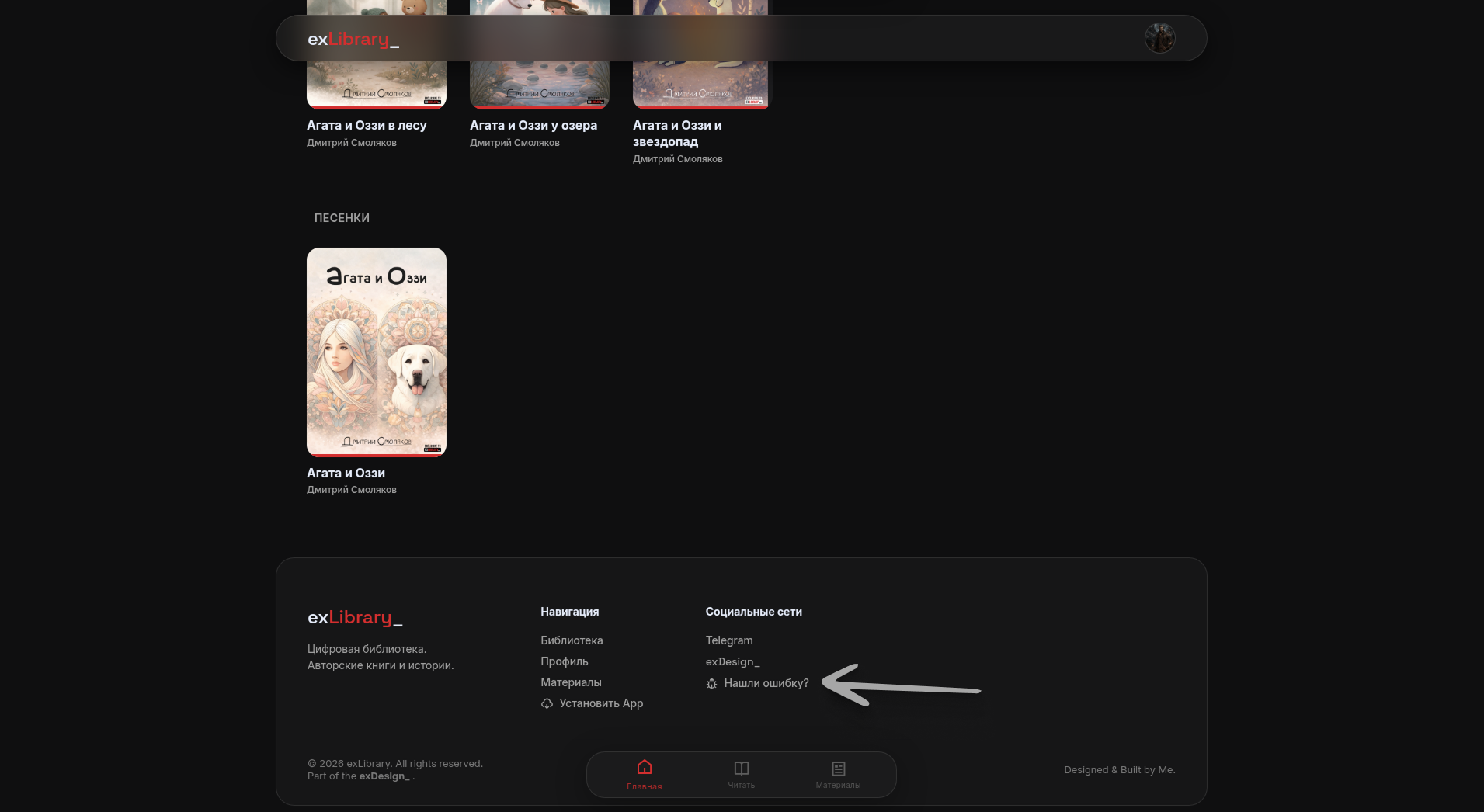Click the exLibrary logo in footer
This screenshot has width=1484, height=812.
(x=355, y=618)
